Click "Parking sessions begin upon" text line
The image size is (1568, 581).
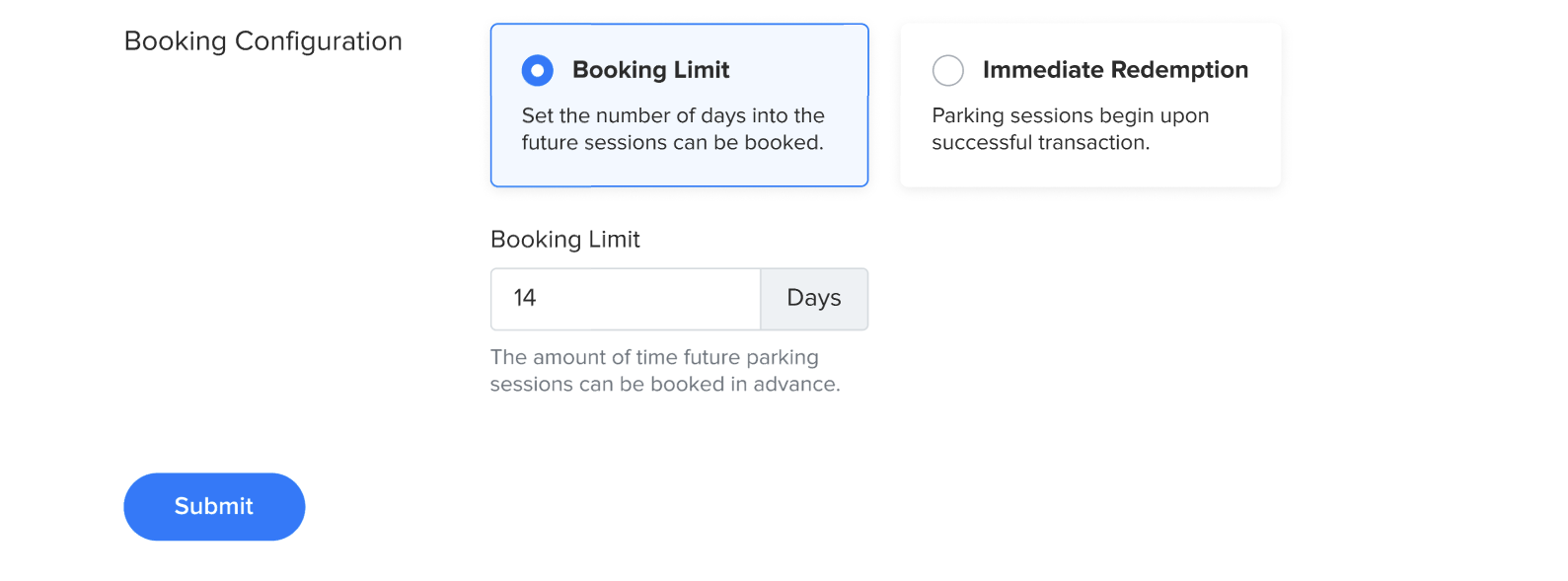(1070, 115)
